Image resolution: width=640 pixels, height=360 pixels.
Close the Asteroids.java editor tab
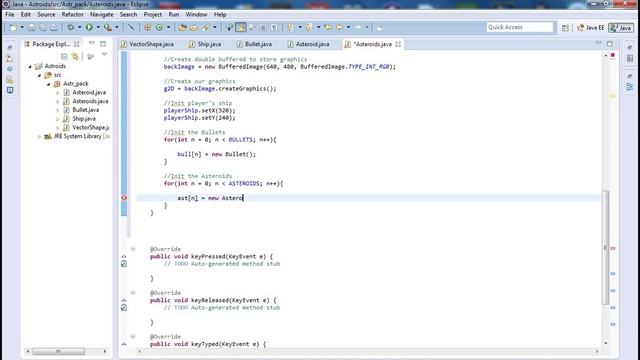(398, 44)
